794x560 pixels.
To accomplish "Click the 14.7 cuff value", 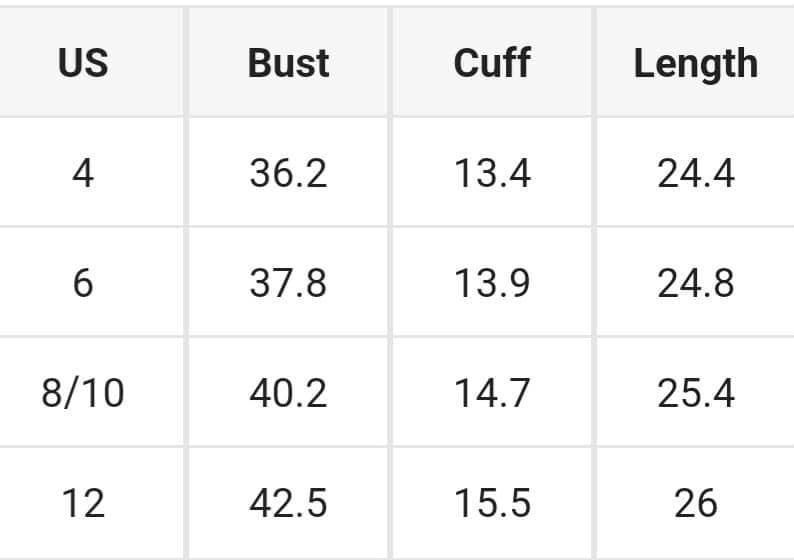I will 492,393.
